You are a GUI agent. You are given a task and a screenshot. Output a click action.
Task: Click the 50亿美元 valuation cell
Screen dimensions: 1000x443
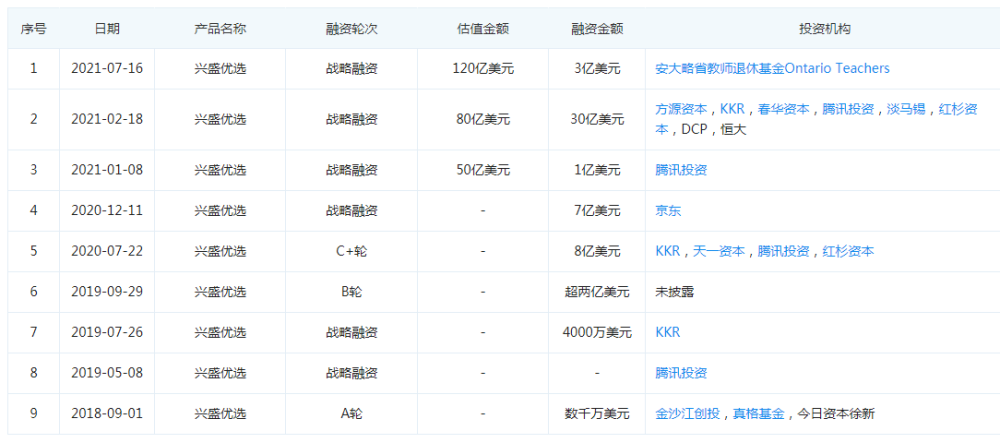(x=483, y=170)
